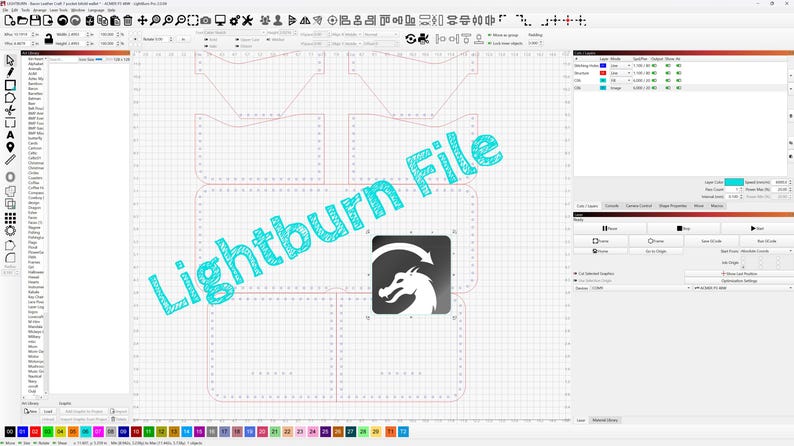
Task: Open a file with the folder icon
Action: click(x=22, y=20)
